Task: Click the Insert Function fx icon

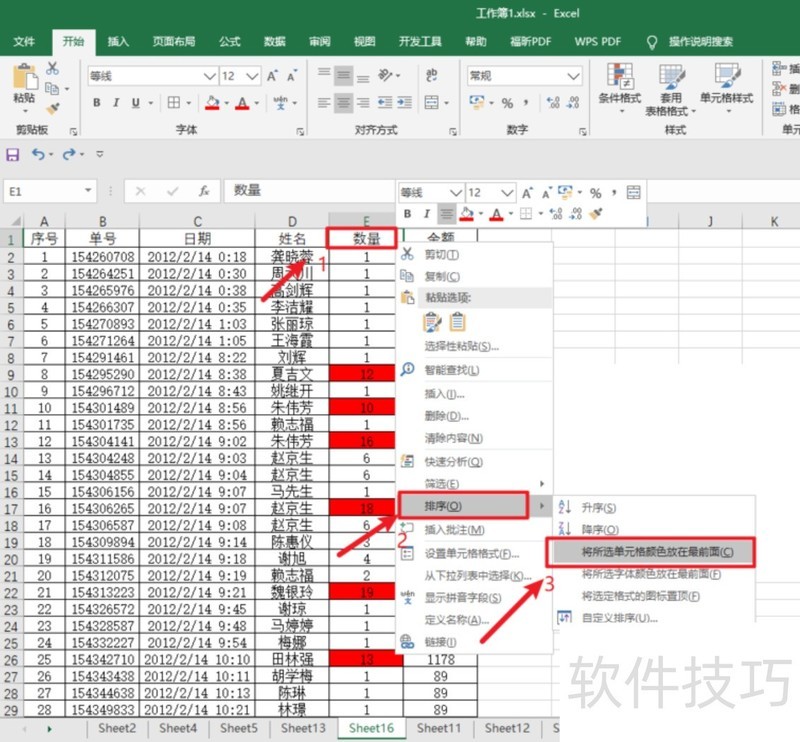Action: (x=203, y=190)
